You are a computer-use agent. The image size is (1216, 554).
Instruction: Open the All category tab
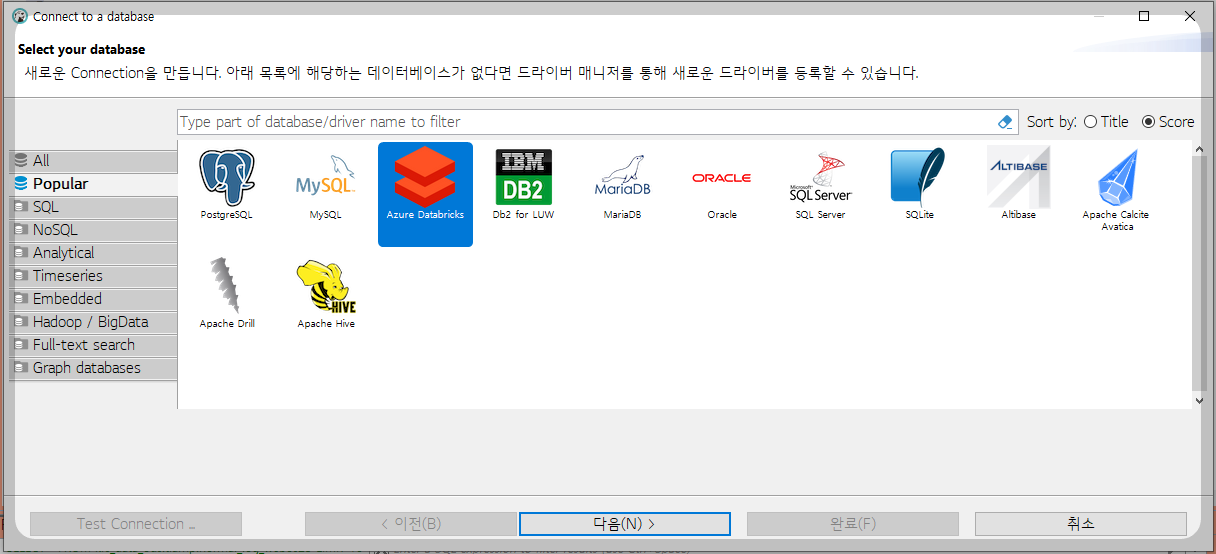[x=93, y=161]
